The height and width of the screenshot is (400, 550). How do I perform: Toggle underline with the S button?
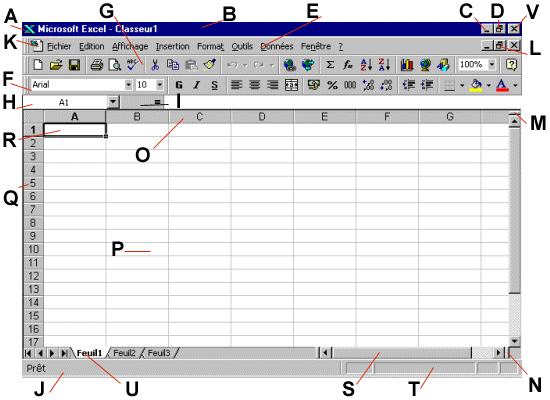(214, 85)
